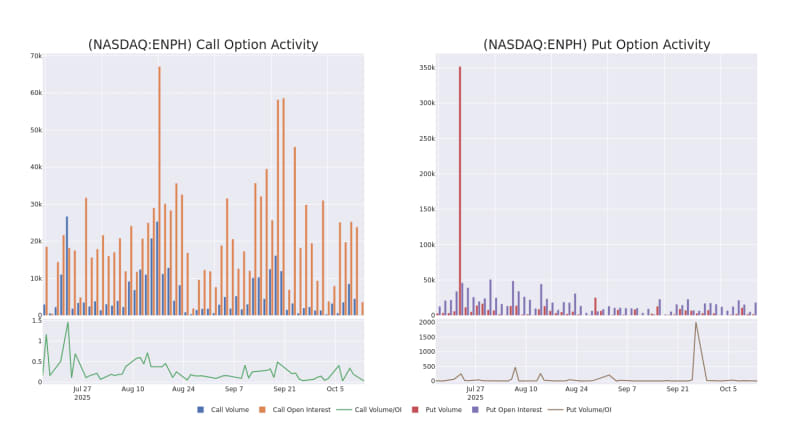Click the Sep 21 label on the put chart axis
The height and width of the screenshot is (427, 800).
pyautogui.click(x=678, y=389)
